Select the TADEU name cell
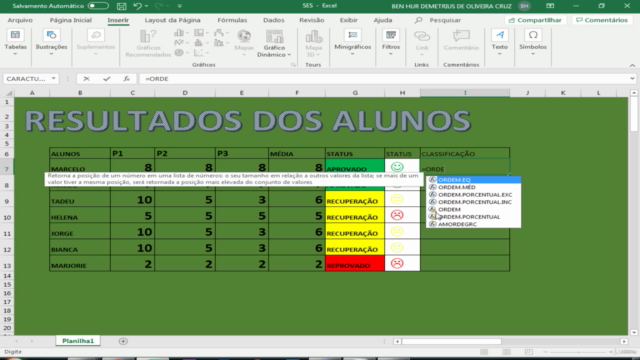Screen dimensions: 640x360 [x=80, y=199]
